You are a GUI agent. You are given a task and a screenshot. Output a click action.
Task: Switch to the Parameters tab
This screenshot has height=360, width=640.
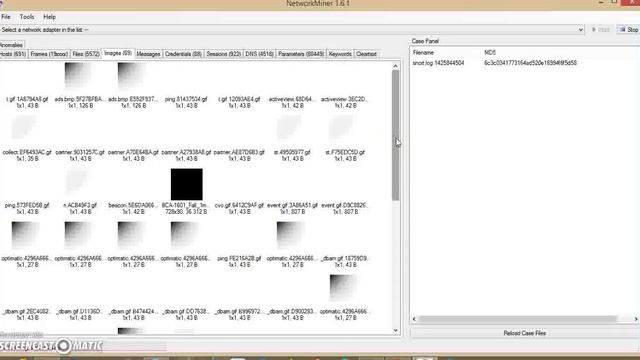[x=301, y=54]
